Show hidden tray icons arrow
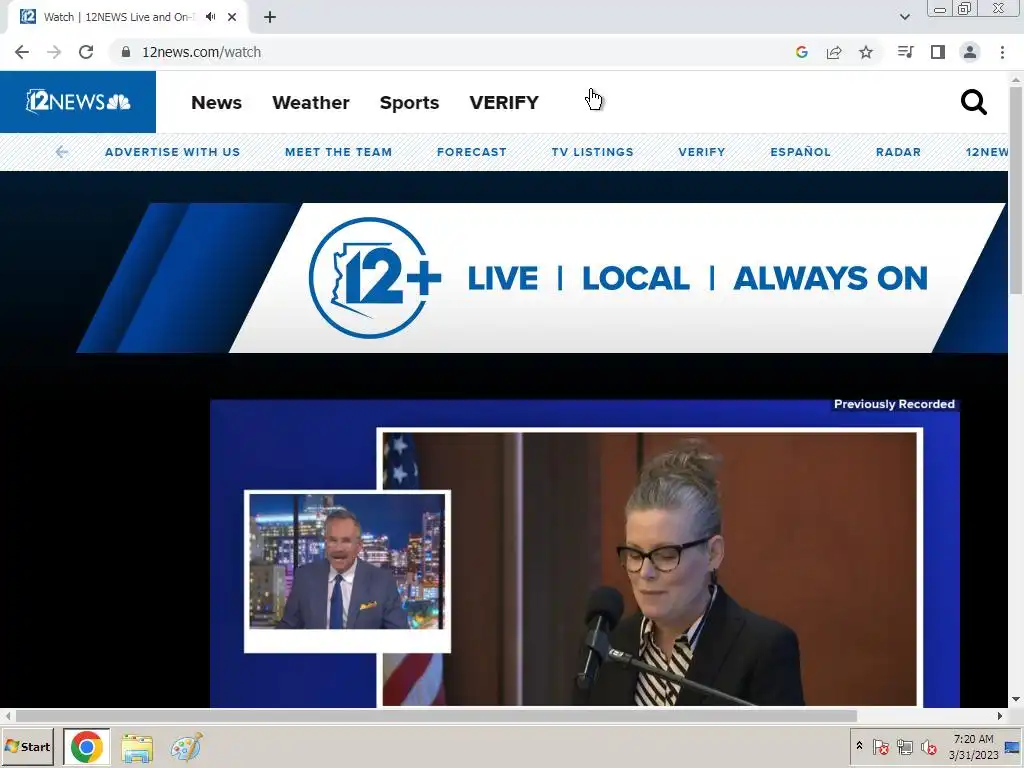1024x768 pixels. point(859,746)
